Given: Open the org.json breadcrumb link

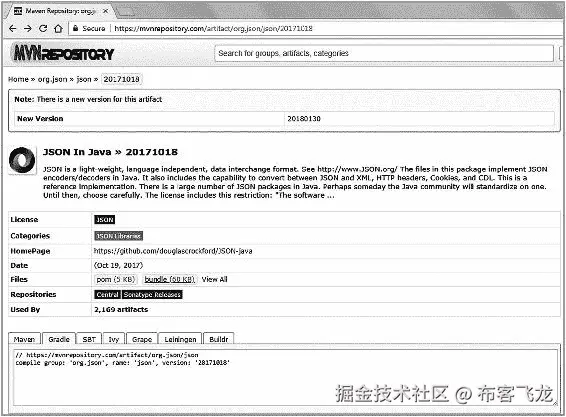Looking at the screenshot, I should pos(52,79).
